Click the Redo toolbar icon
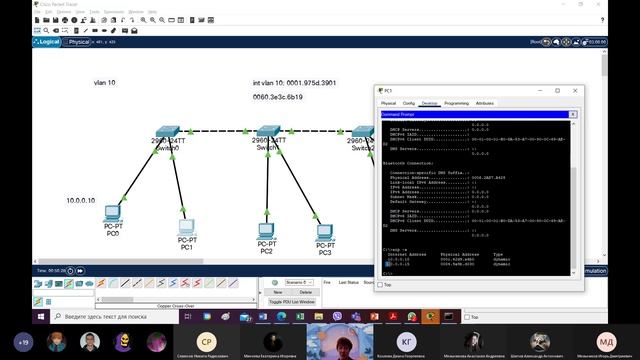 click(x=132, y=20)
